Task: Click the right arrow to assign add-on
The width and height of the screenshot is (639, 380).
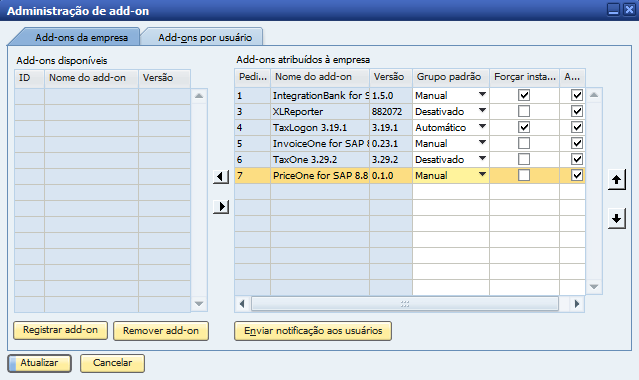Action: click(220, 206)
